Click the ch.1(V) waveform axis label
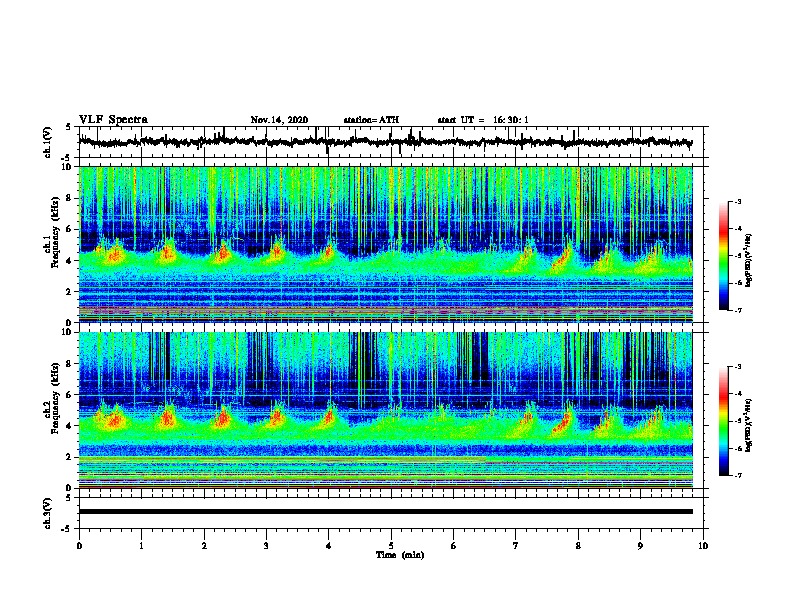This screenshot has height=612, width=792. tap(48, 142)
